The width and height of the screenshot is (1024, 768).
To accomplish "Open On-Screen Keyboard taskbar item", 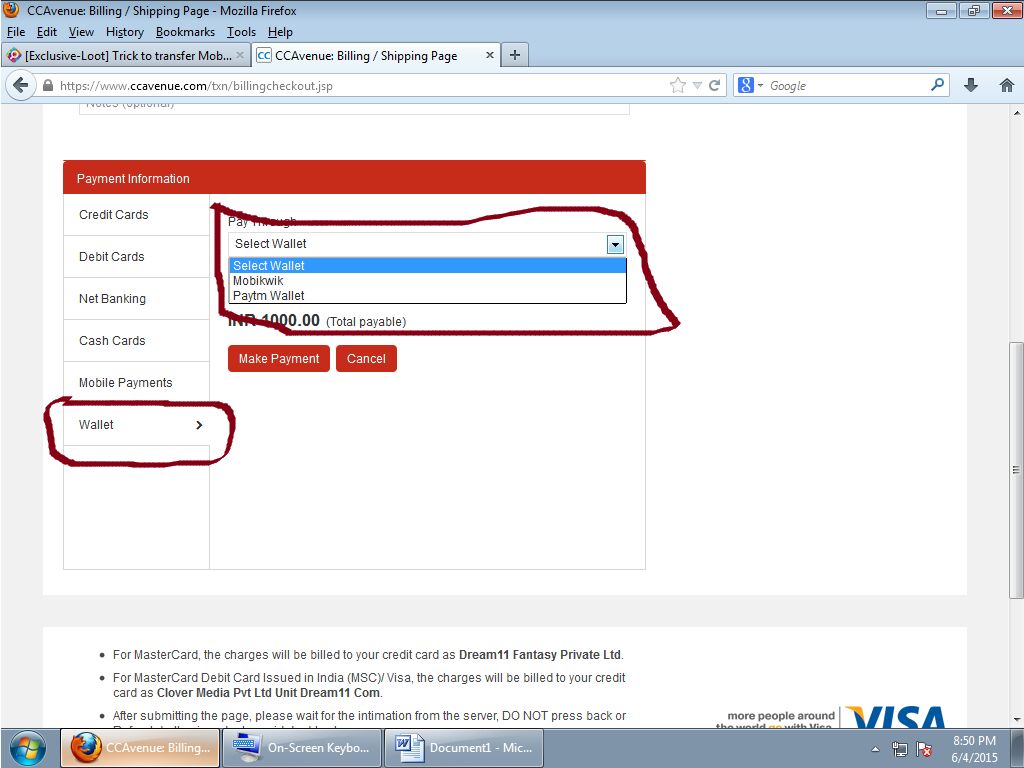I will tap(300, 748).
